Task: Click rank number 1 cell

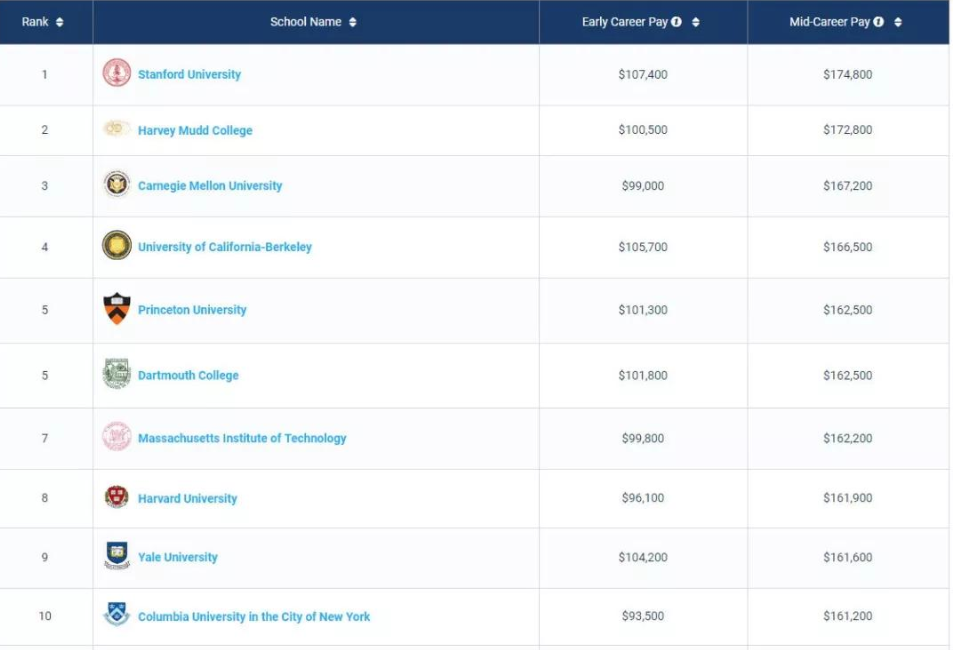Action: tap(44, 74)
